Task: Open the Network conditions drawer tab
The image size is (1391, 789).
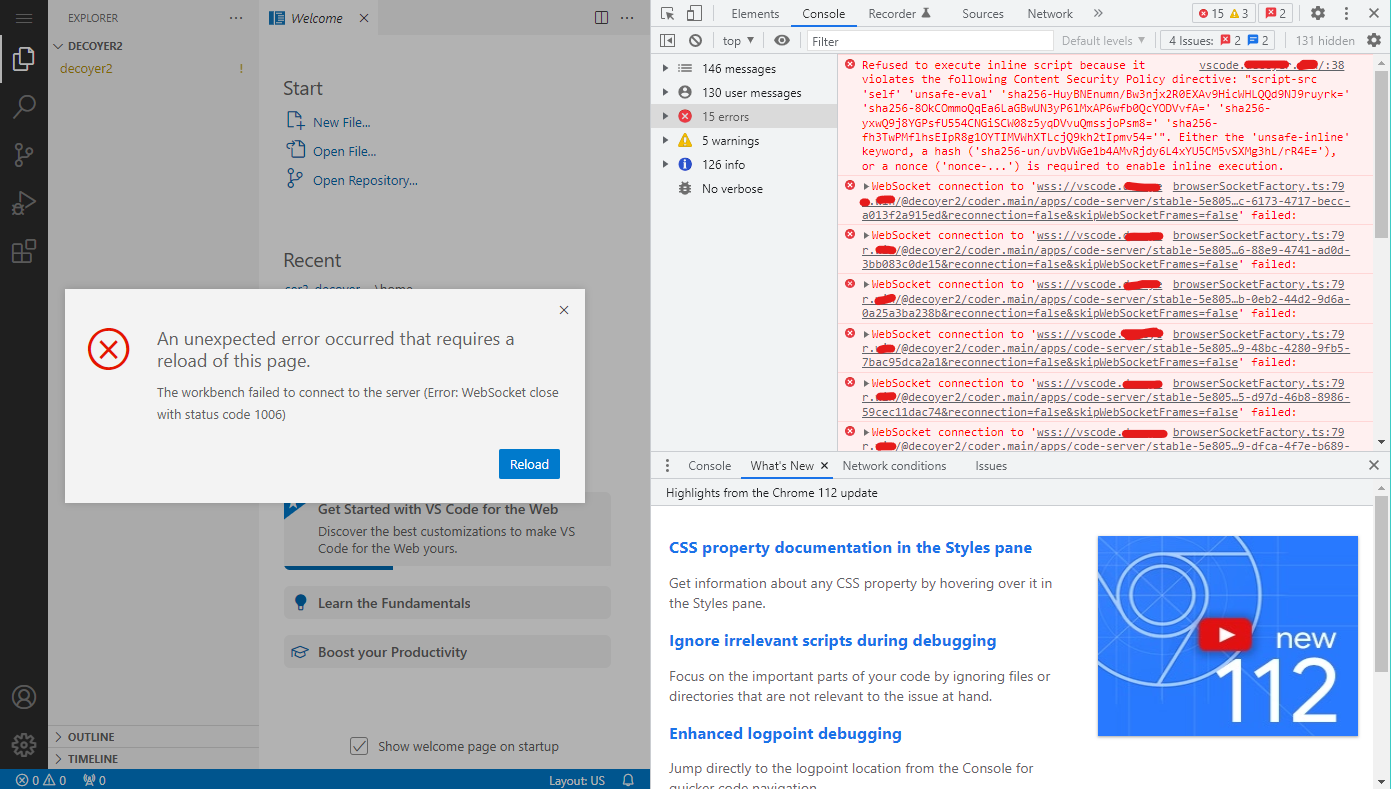Action: pos(894,466)
